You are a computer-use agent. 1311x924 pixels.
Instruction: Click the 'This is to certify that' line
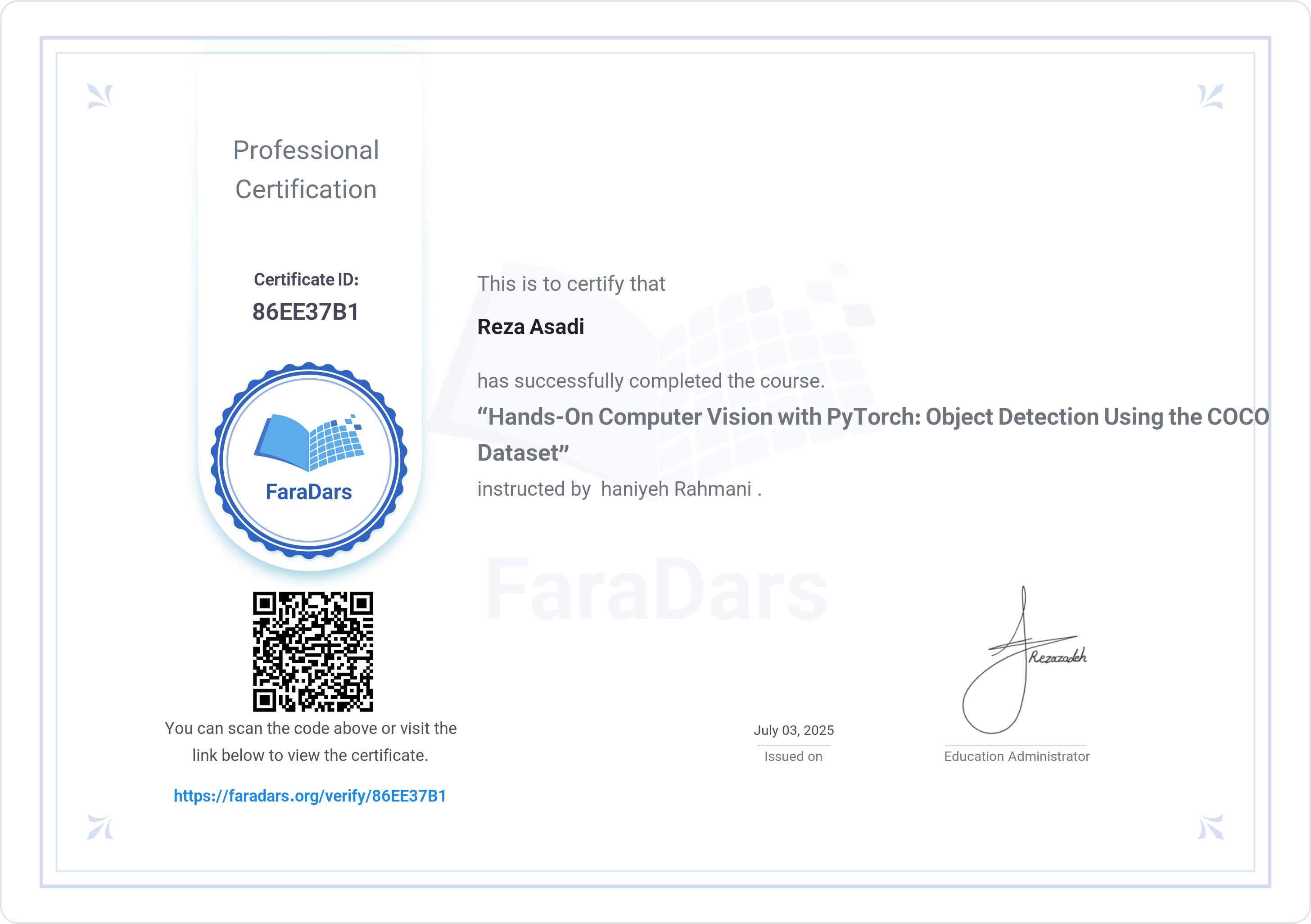571,284
